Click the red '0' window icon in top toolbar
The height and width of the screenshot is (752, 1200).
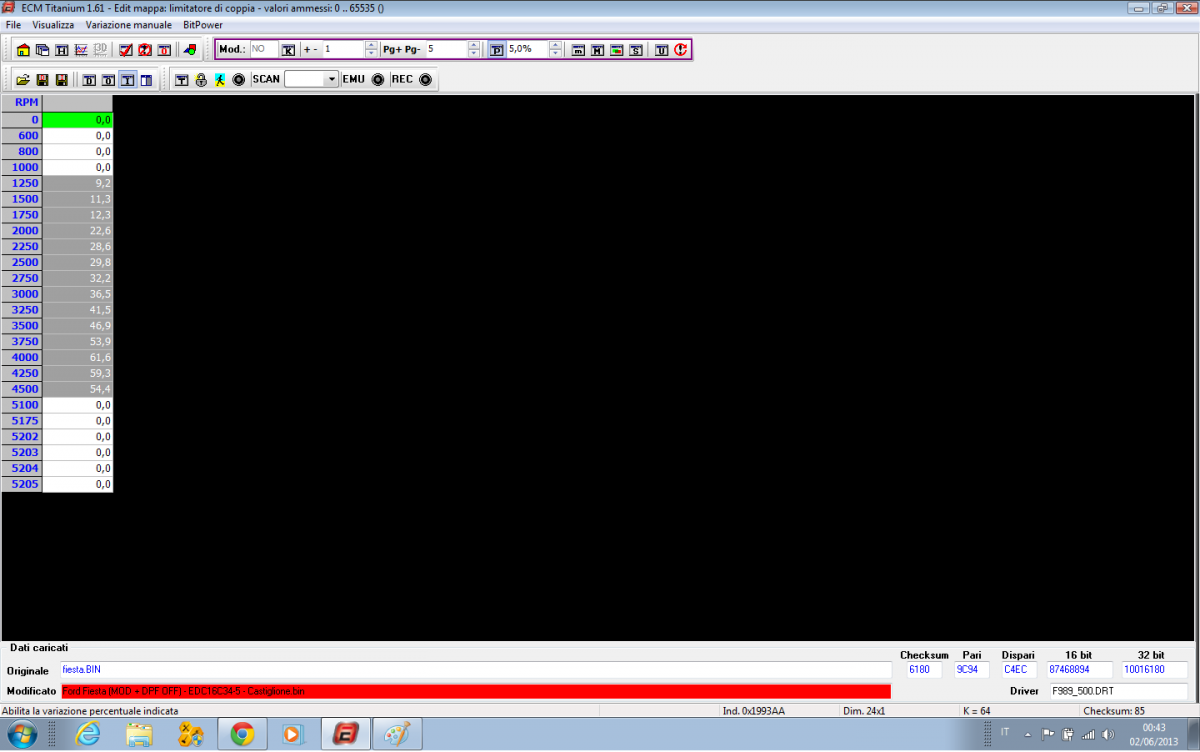point(164,50)
